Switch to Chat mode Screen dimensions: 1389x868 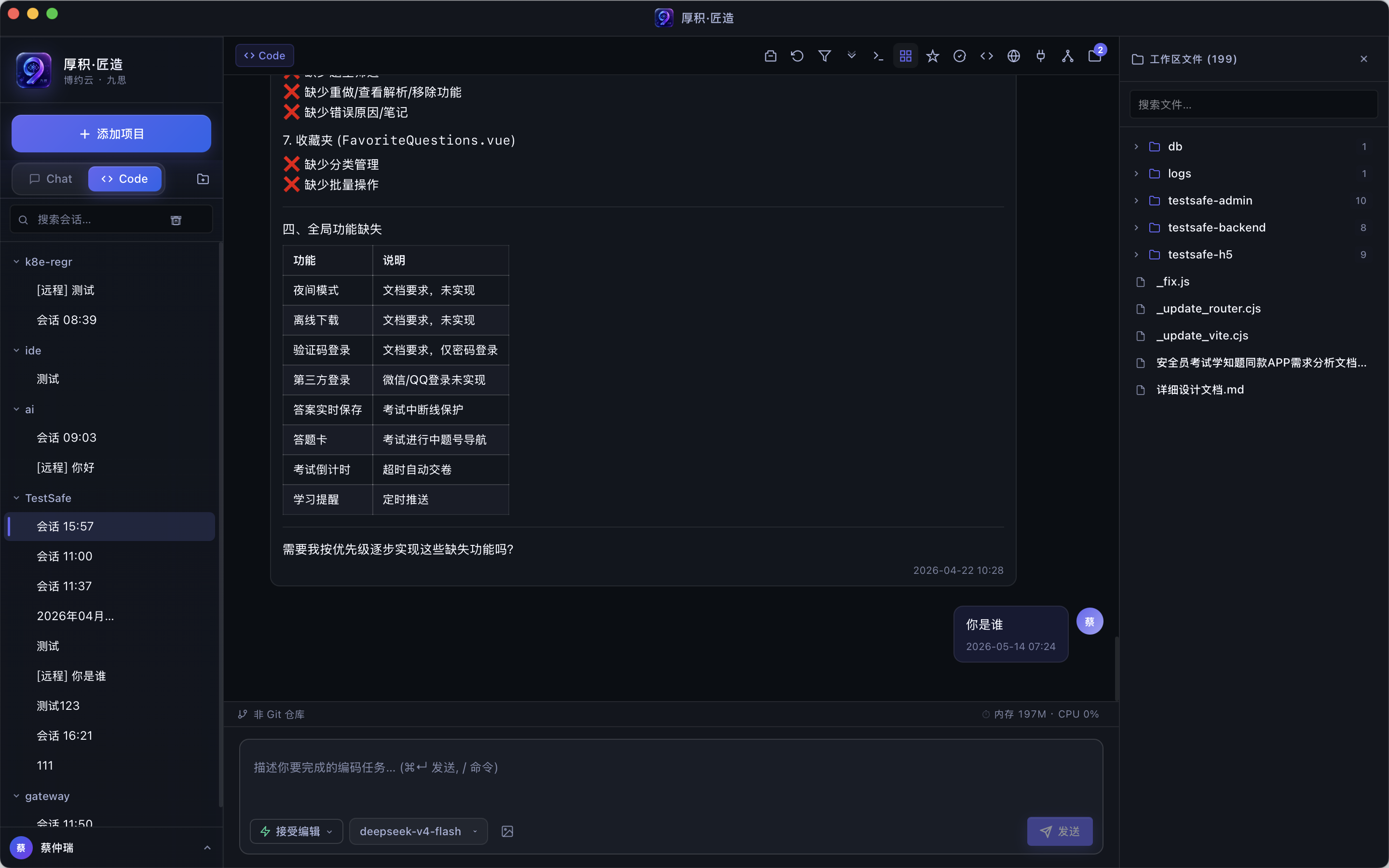point(51,179)
